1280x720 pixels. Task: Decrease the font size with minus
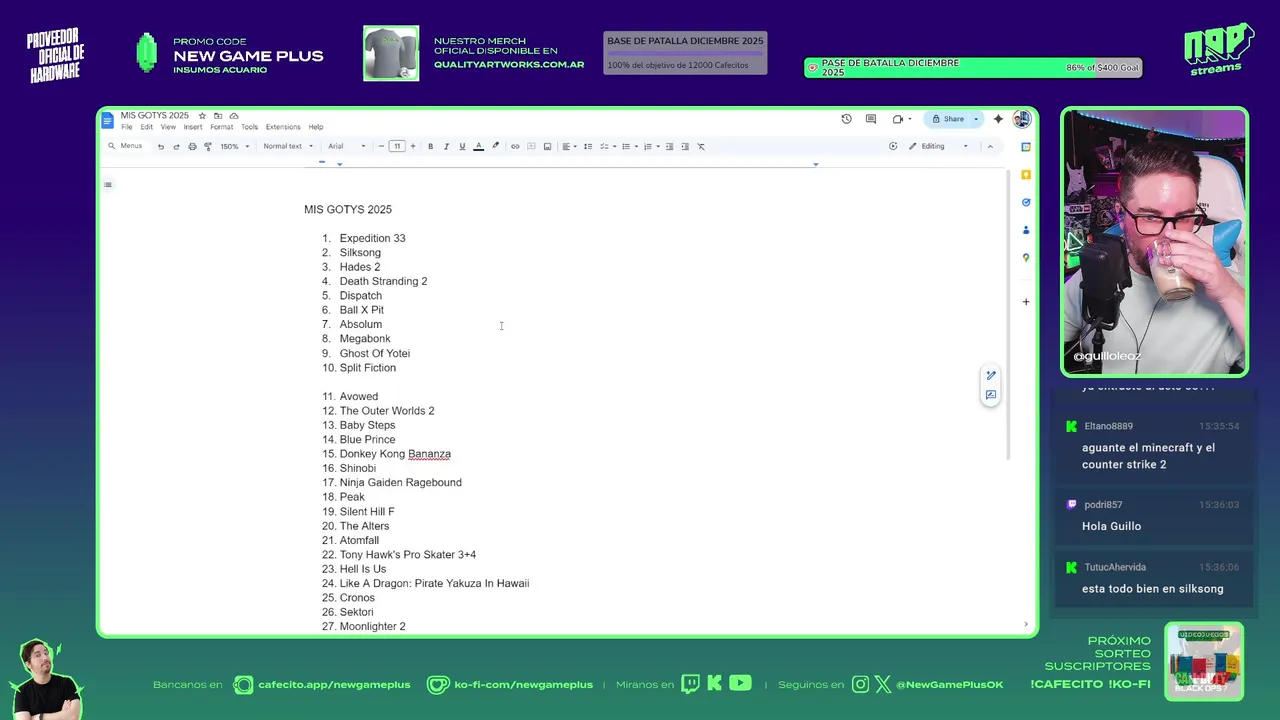tap(381, 146)
